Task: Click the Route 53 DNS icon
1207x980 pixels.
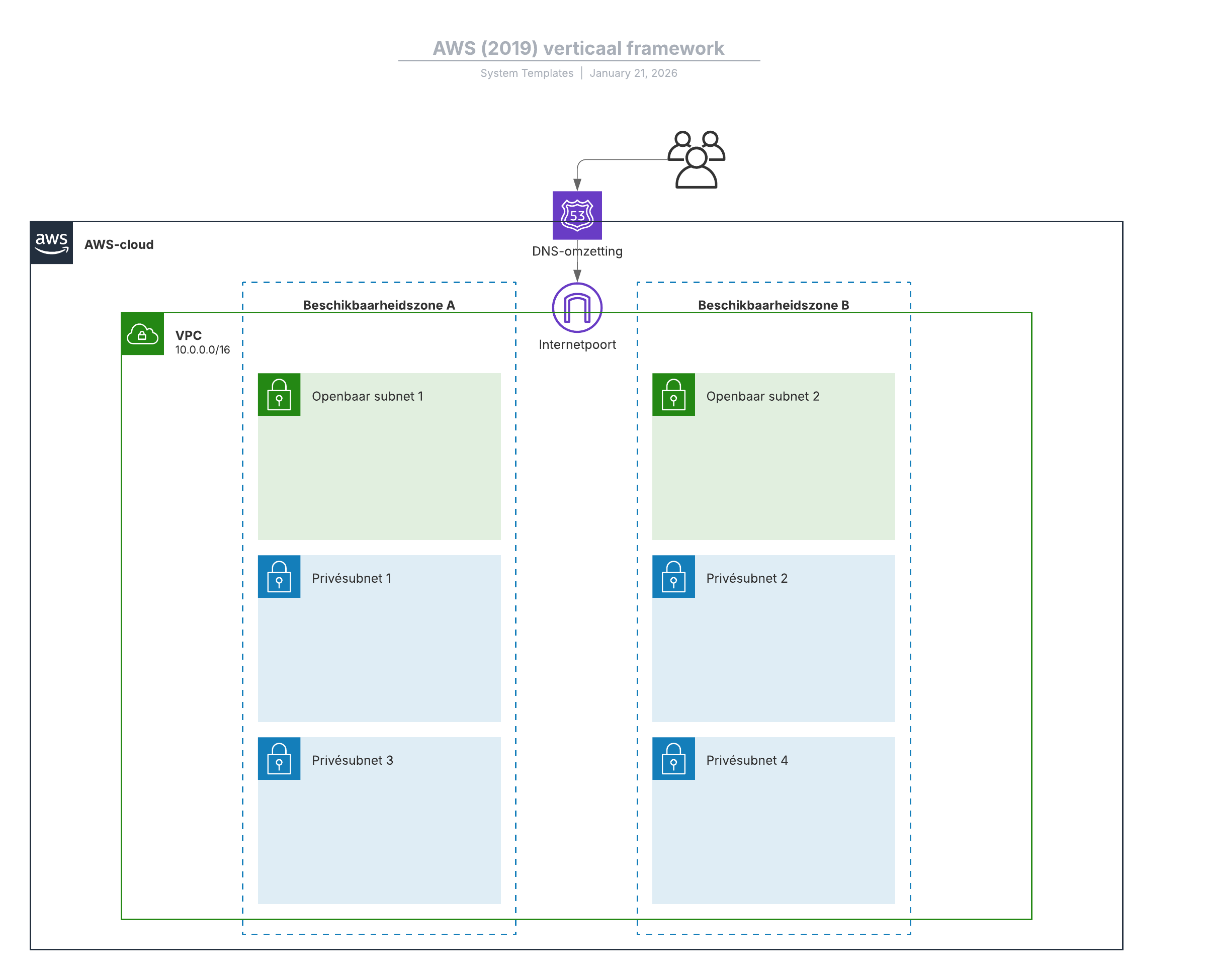Action: [x=577, y=215]
